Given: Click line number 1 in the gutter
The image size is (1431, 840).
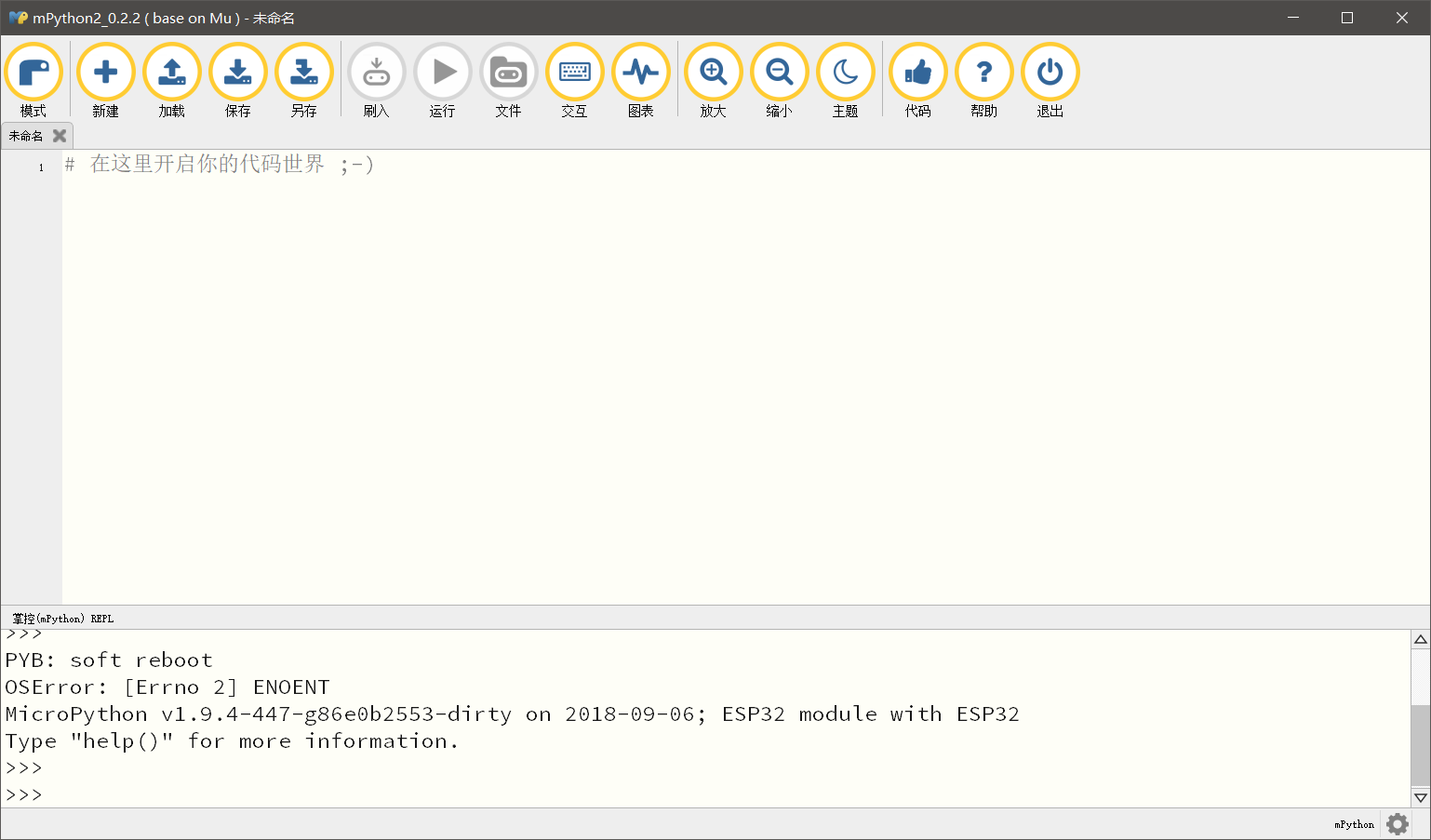Looking at the screenshot, I should pyautogui.click(x=41, y=167).
